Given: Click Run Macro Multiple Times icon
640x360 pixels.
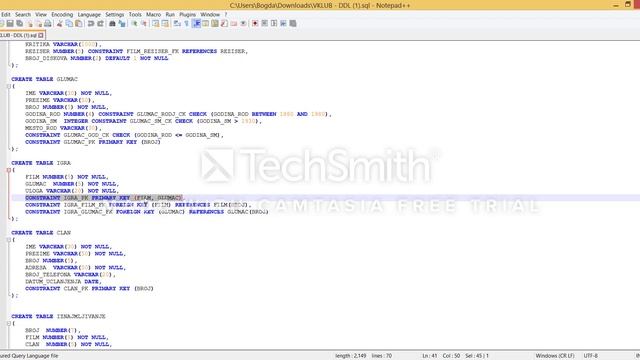Looking at the screenshot, I should click(x=283, y=24).
